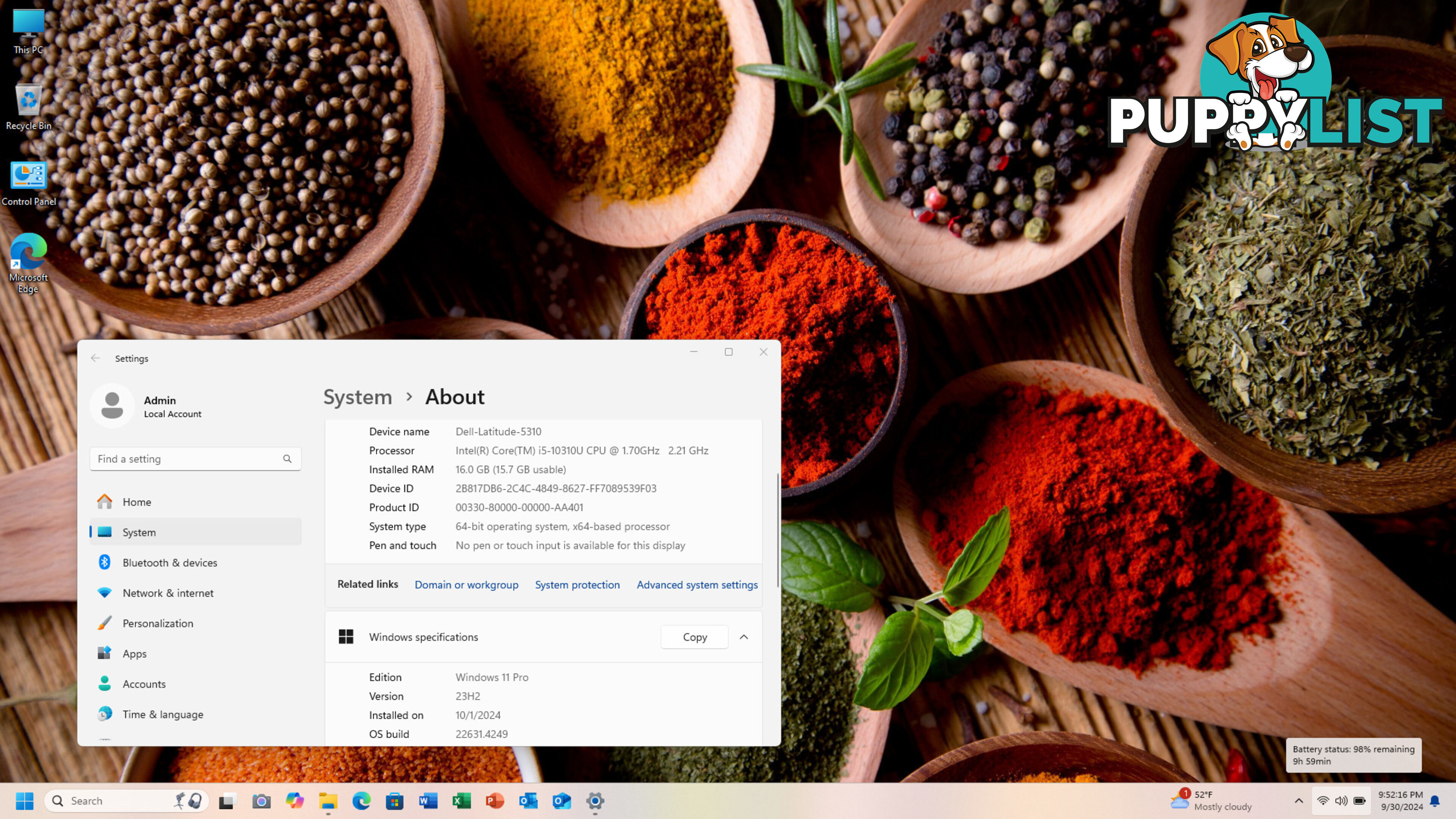Close the Settings window

(x=763, y=351)
